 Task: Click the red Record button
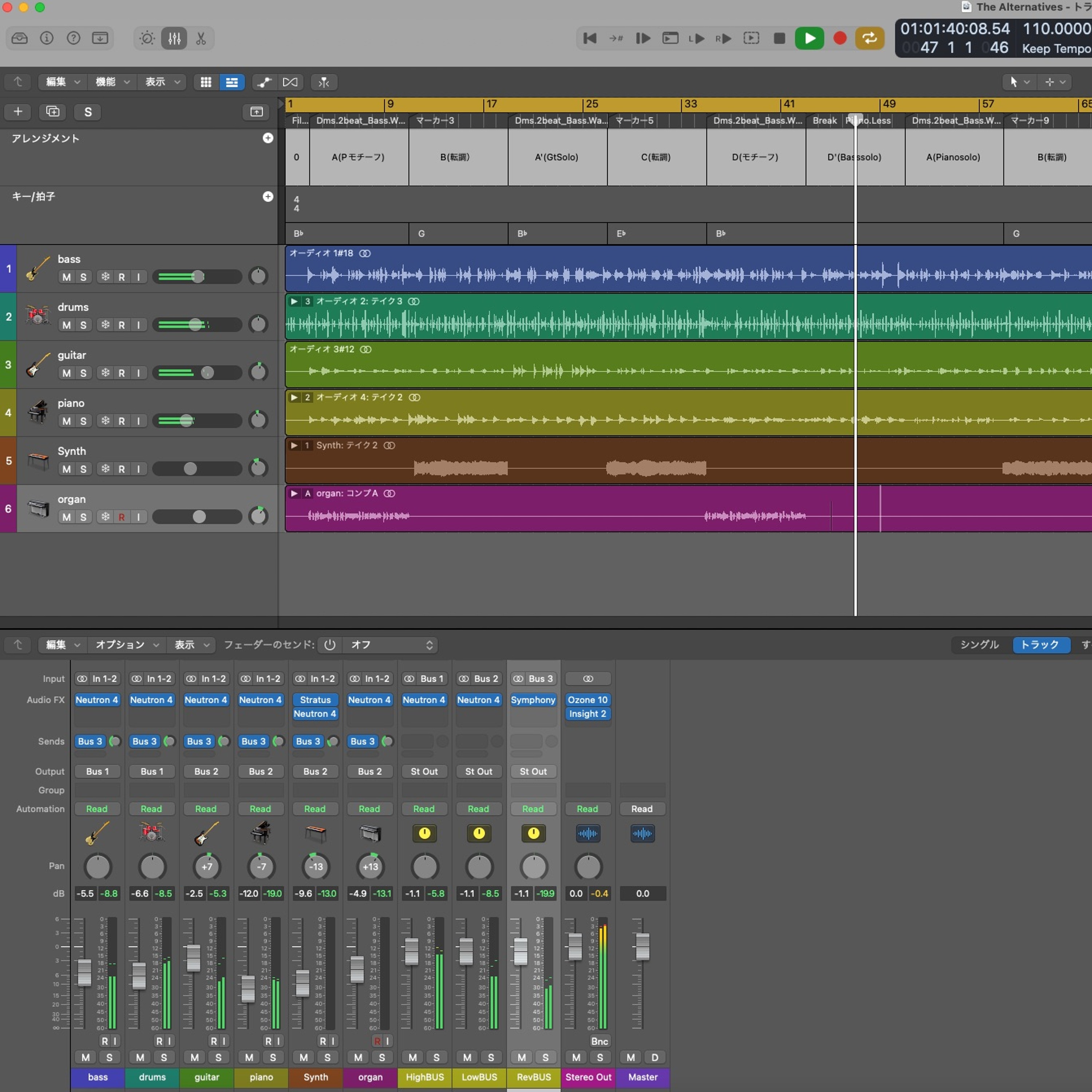coord(840,39)
